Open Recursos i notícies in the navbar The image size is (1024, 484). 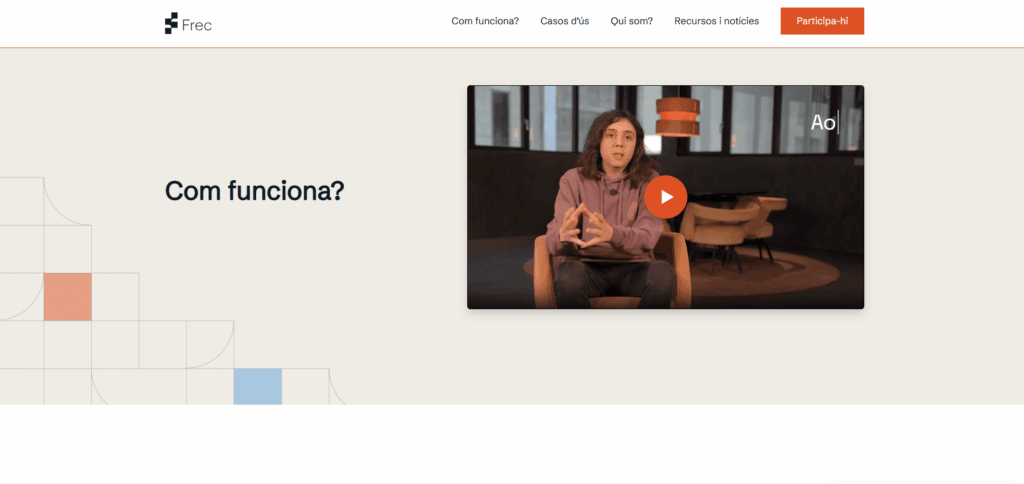[x=716, y=21]
